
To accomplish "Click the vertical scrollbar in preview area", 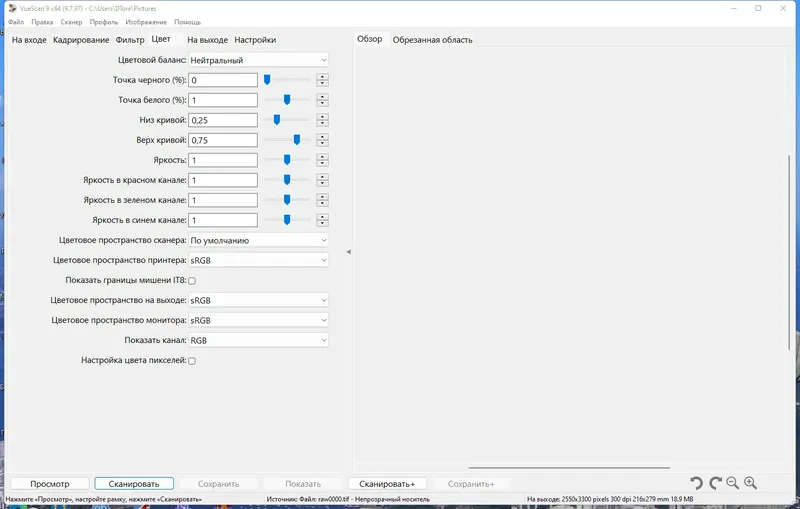I will pos(789,252).
